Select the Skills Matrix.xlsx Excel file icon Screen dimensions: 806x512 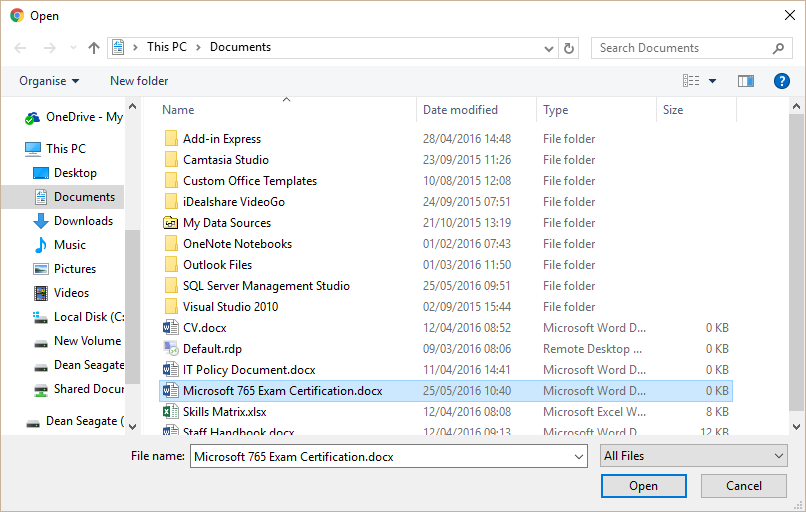170,412
